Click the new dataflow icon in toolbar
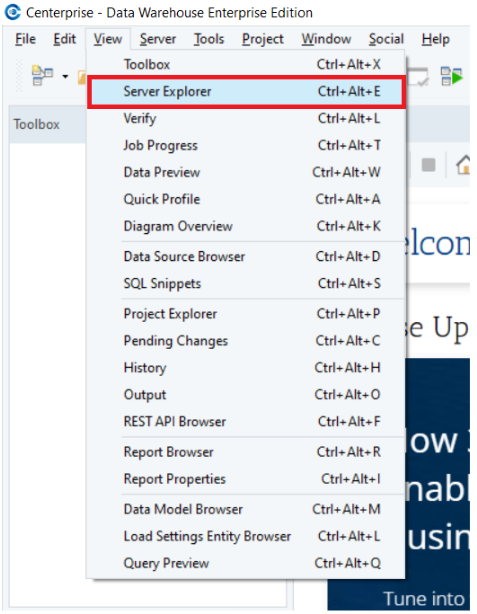This screenshot has width=477, height=614. coord(42,75)
